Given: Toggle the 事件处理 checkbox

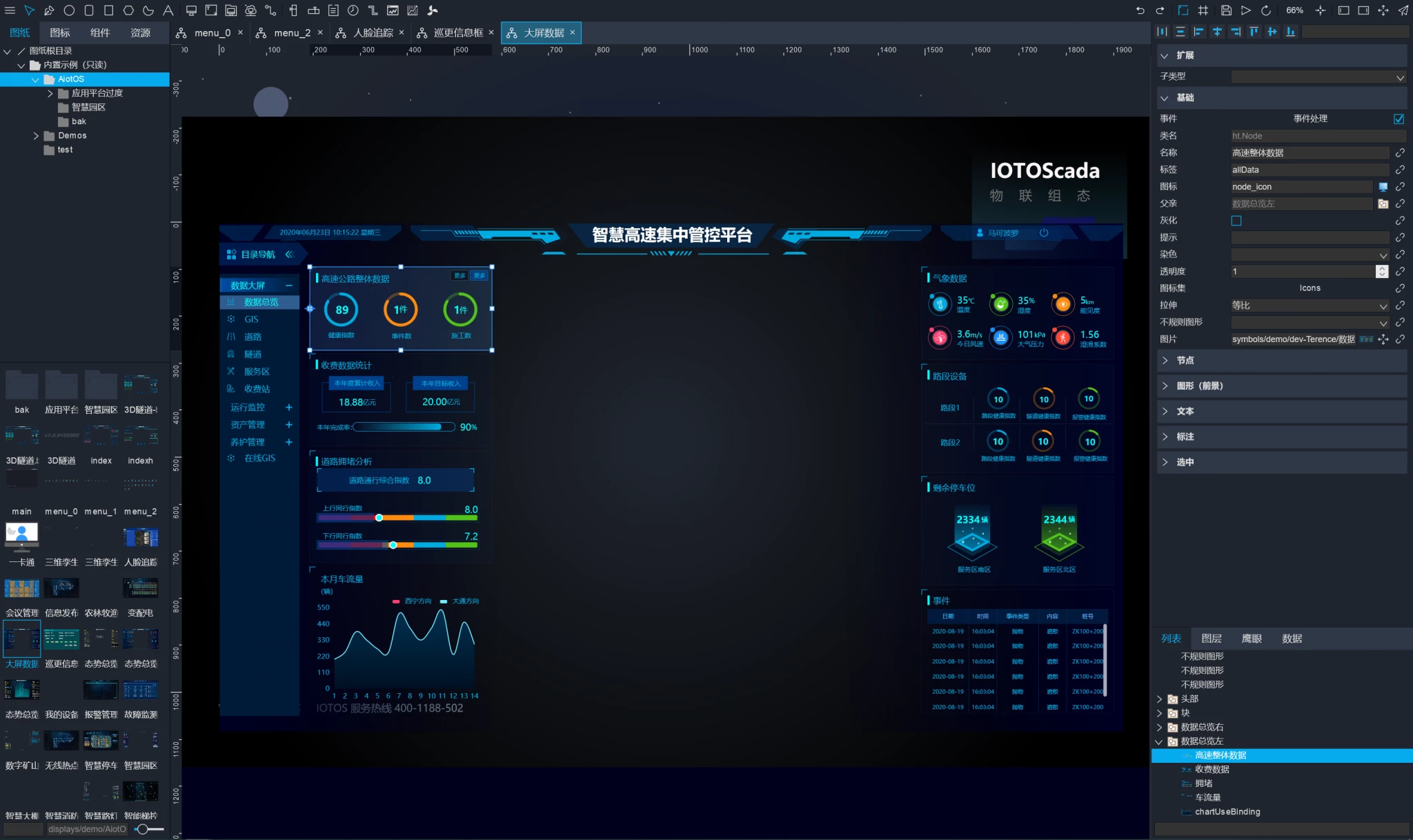Looking at the screenshot, I should click(x=1399, y=119).
